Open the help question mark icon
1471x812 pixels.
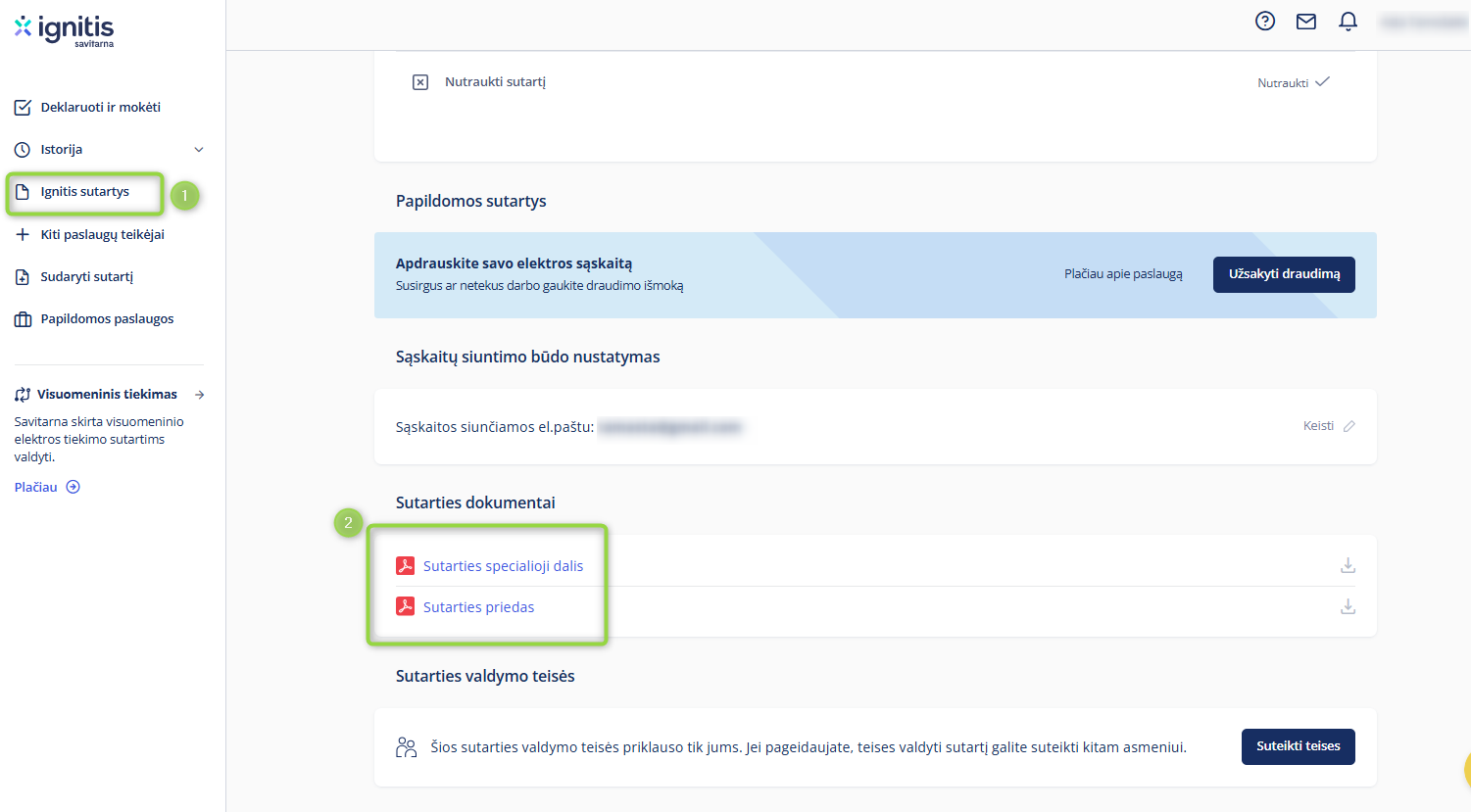[1265, 22]
